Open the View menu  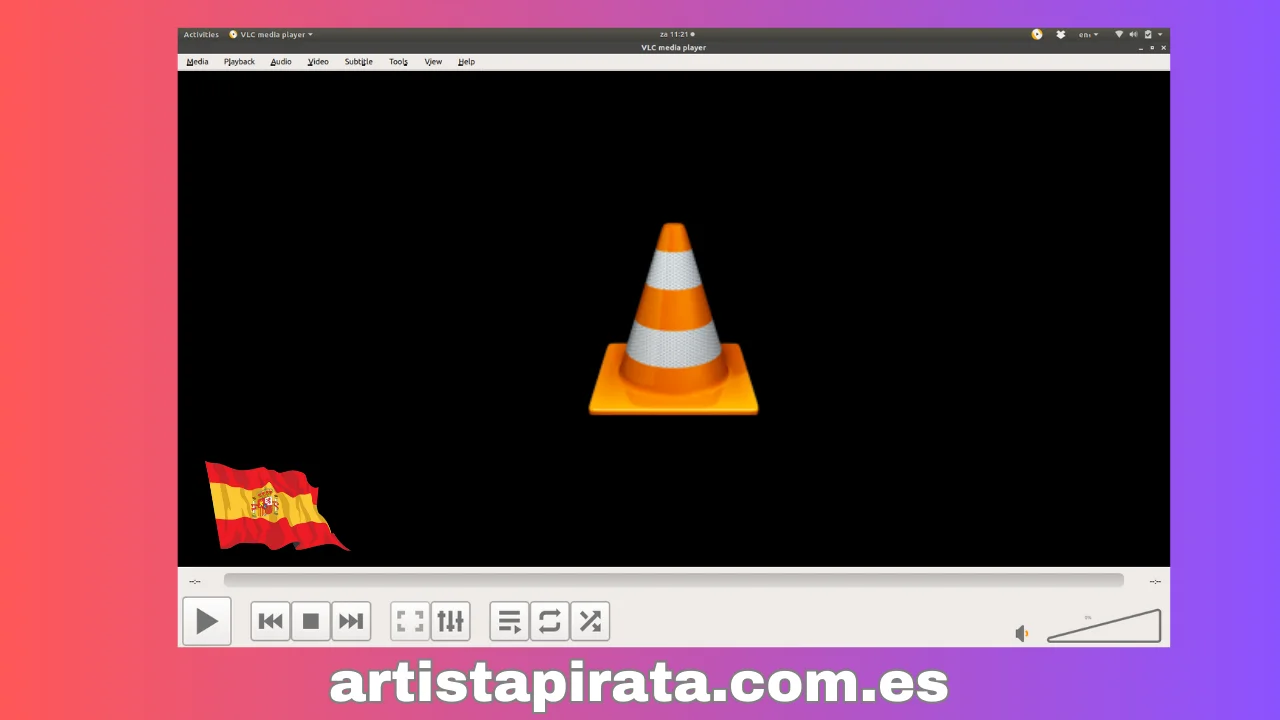(x=433, y=62)
